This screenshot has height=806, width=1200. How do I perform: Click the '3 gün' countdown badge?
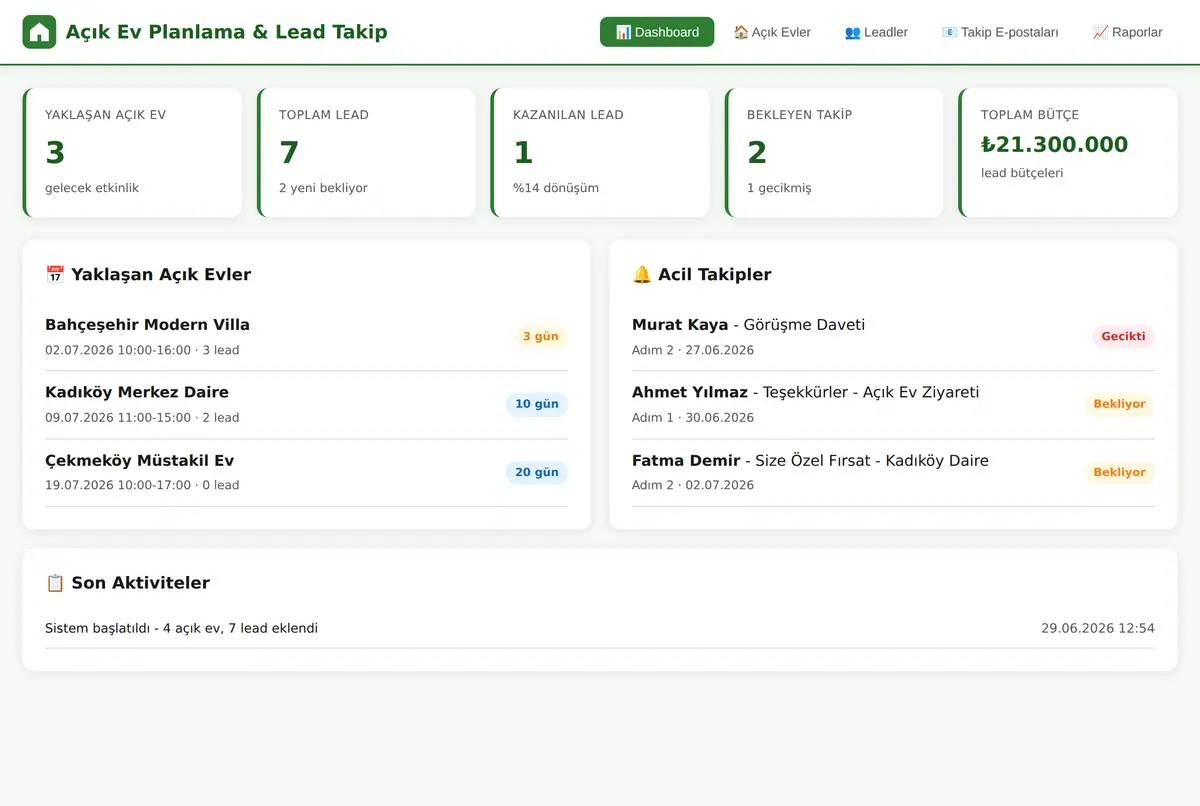point(540,337)
